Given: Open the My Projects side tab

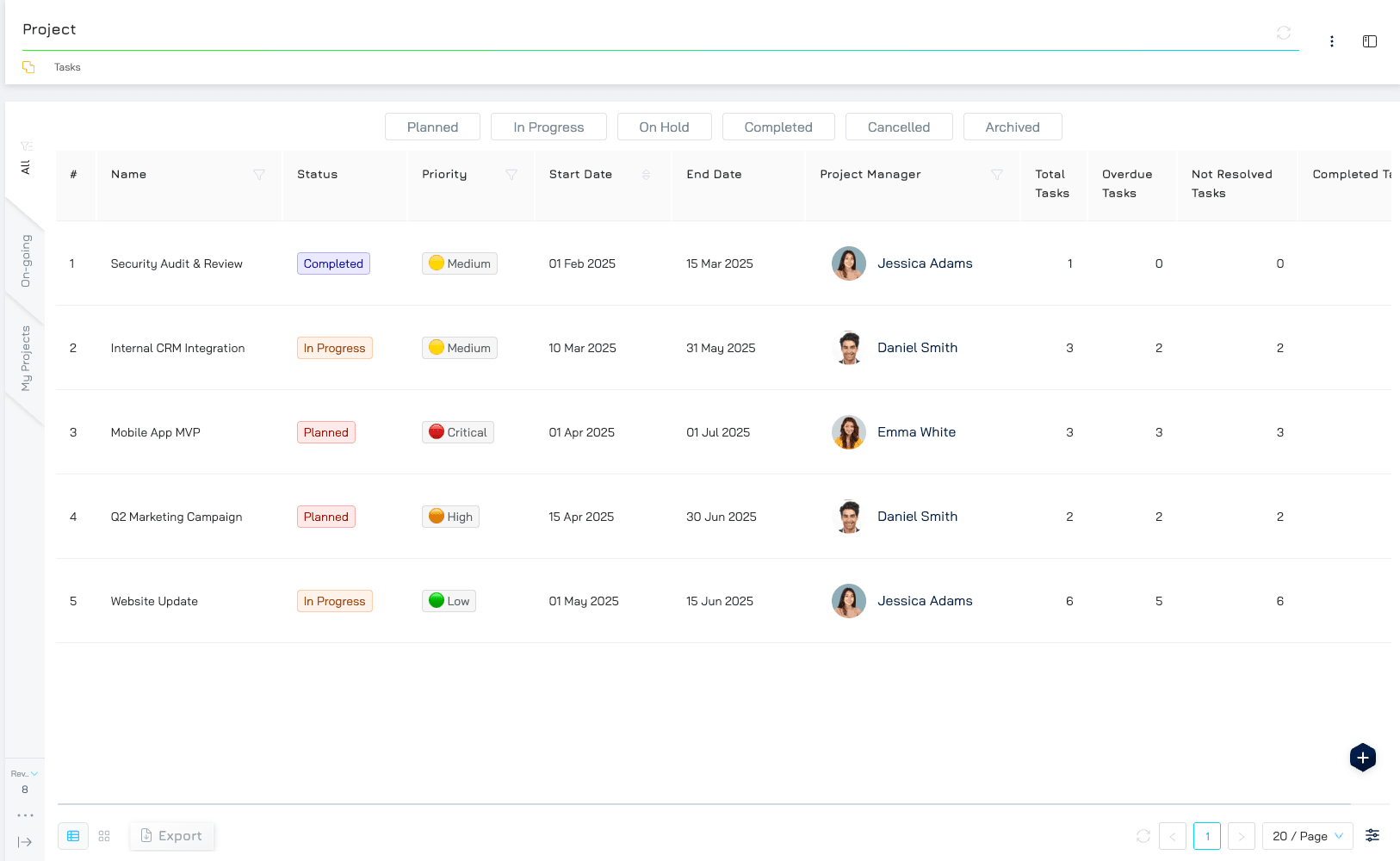Looking at the screenshot, I should click(26, 358).
